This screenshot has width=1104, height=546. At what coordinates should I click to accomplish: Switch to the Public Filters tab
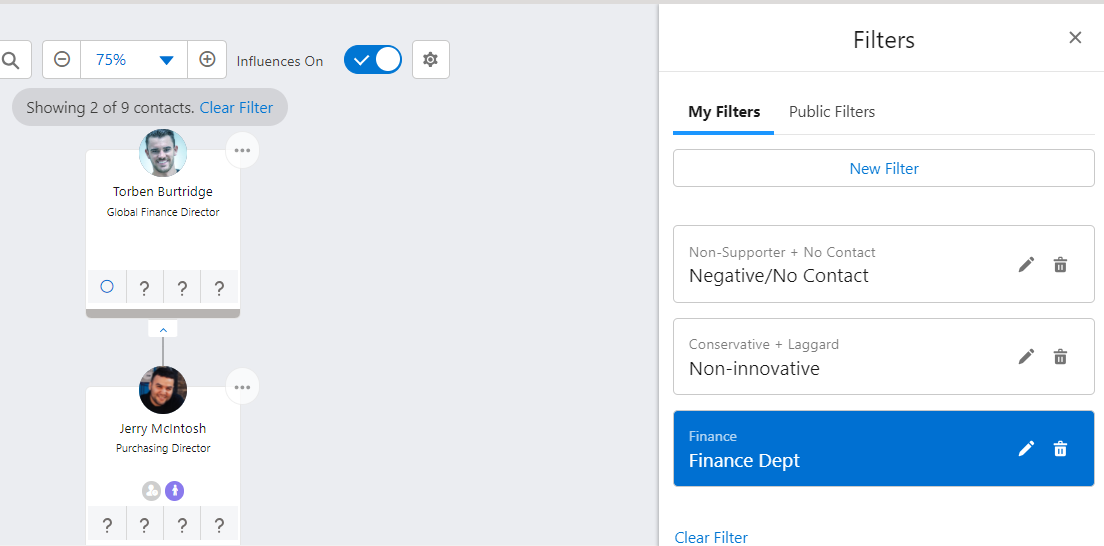[x=832, y=112]
